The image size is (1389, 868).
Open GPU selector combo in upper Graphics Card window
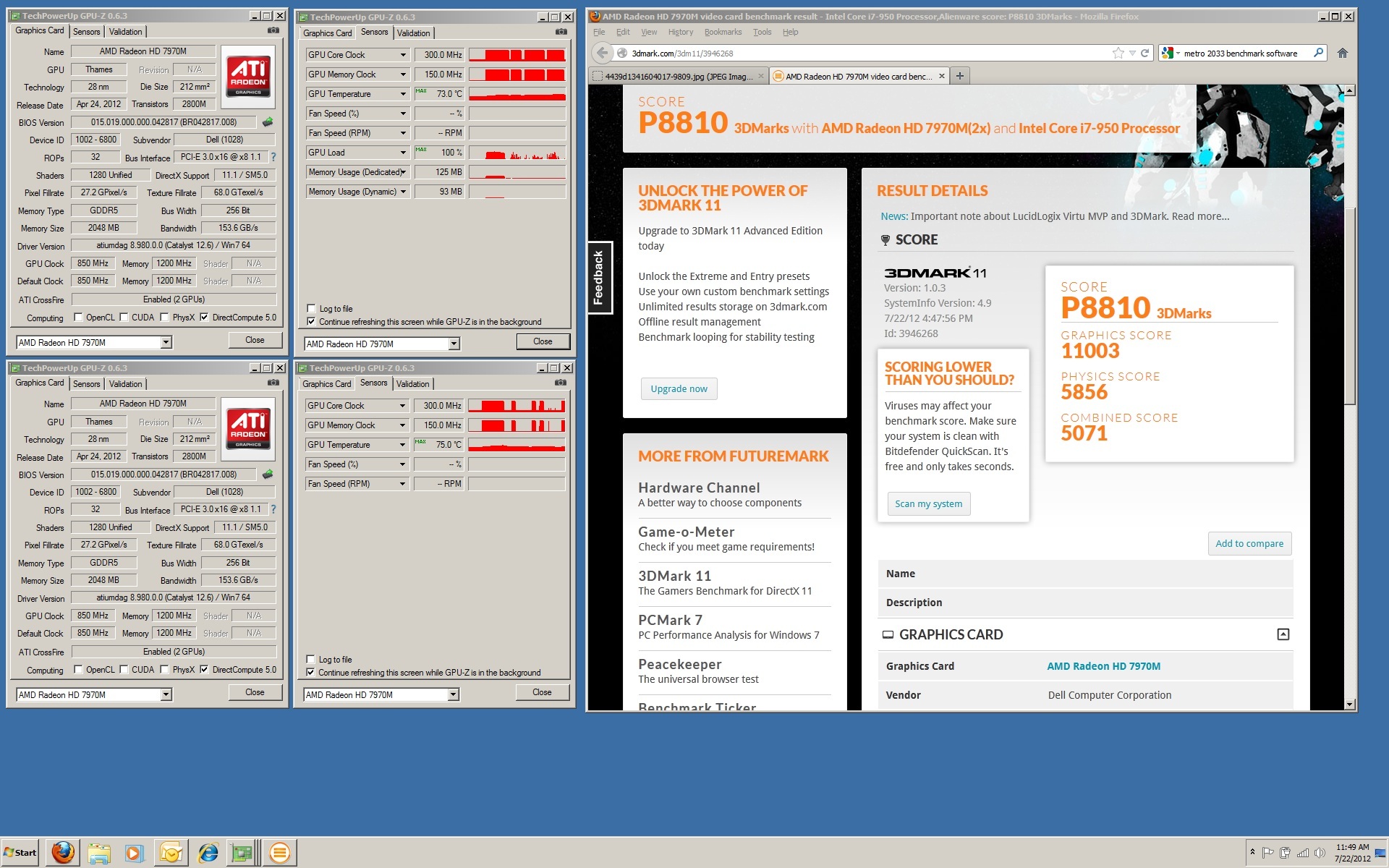coord(94,342)
